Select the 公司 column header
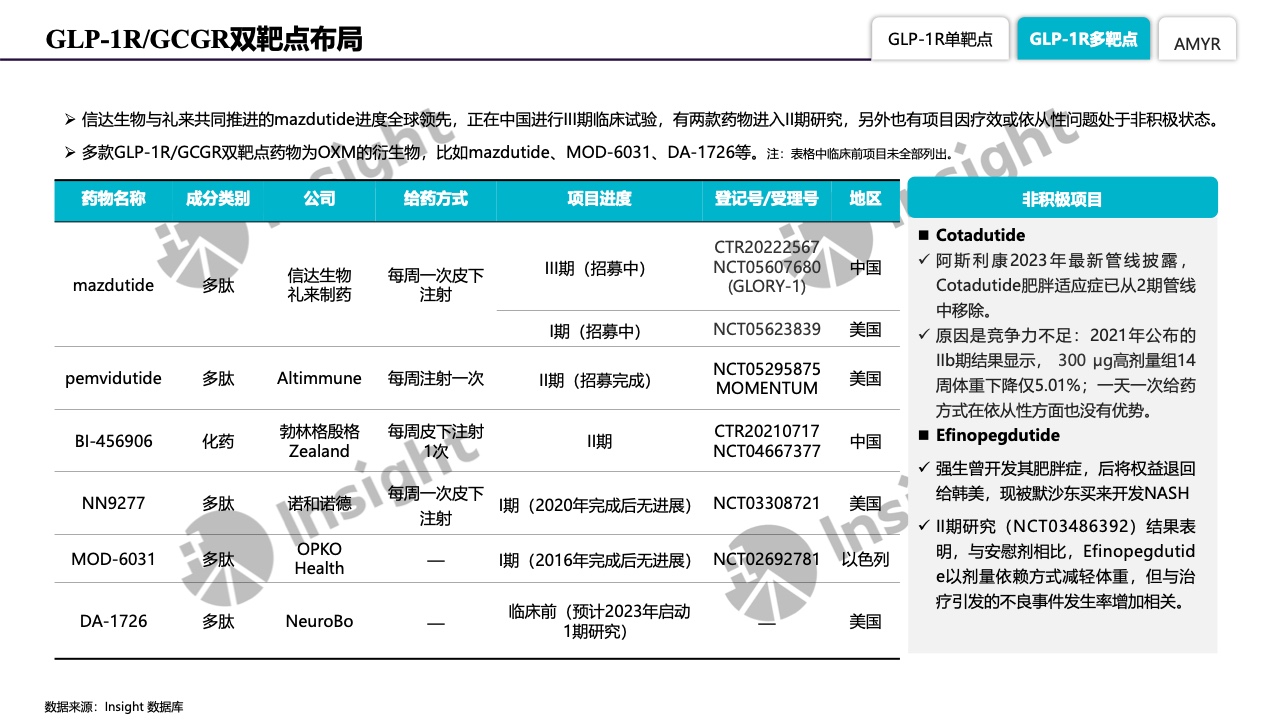1280x720 pixels. pos(320,199)
